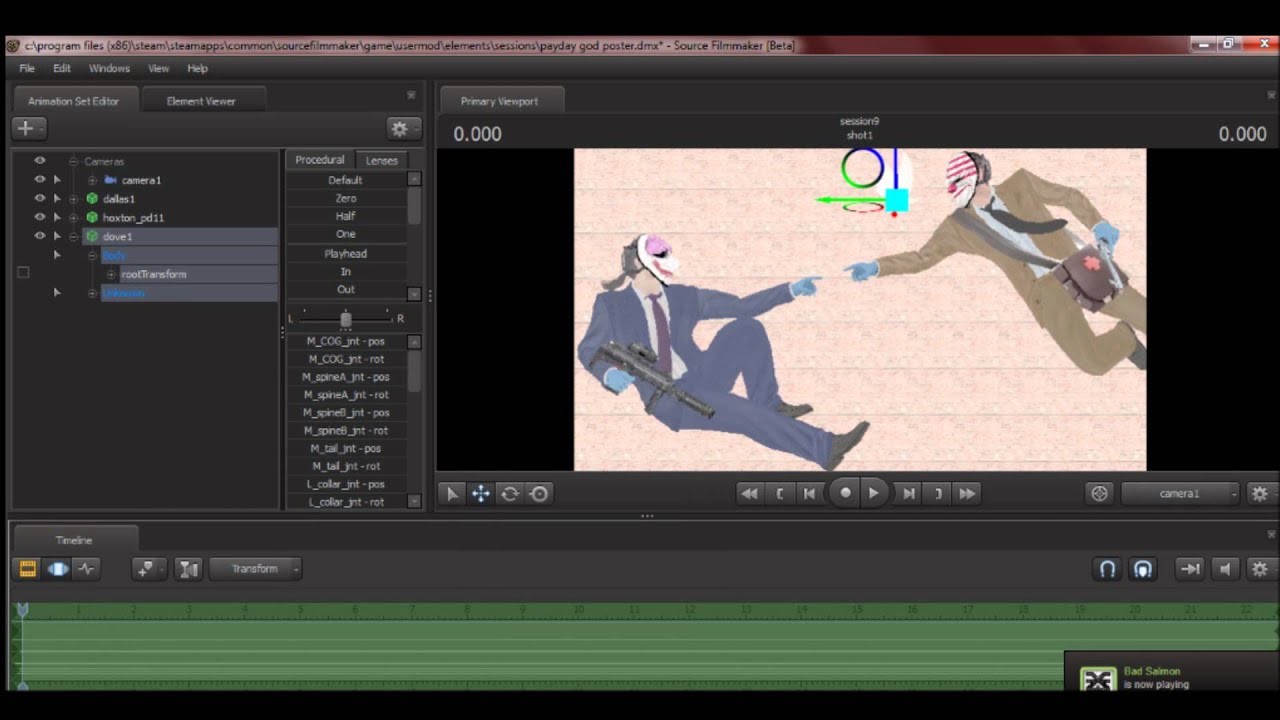Collapse the Cameras group node
This screenshot has height=720, width=1280.
point(73,161)
